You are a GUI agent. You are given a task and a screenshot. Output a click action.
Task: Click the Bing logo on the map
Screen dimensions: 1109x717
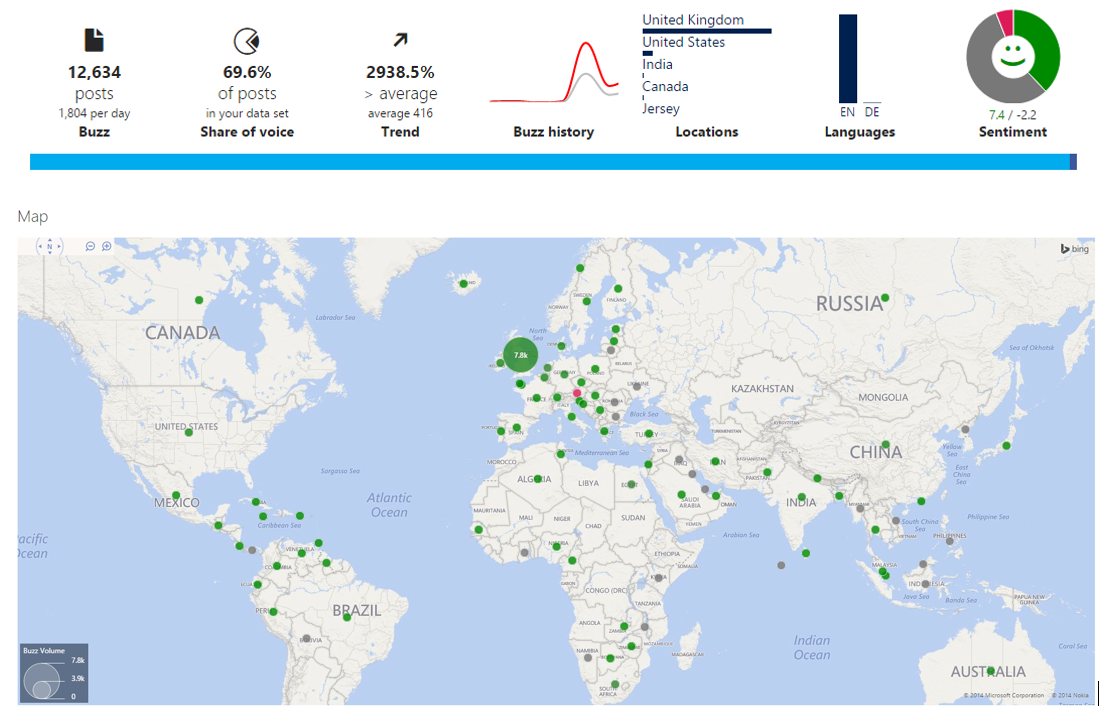tap(1074, 249)
